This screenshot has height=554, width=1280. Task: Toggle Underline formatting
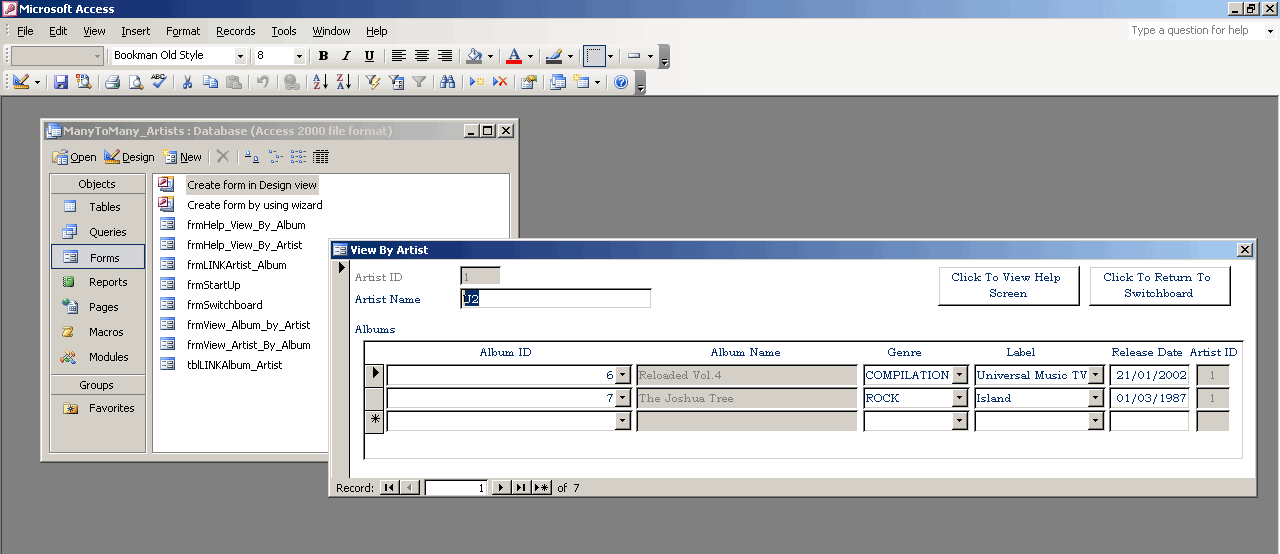click(x=369, y=56)
